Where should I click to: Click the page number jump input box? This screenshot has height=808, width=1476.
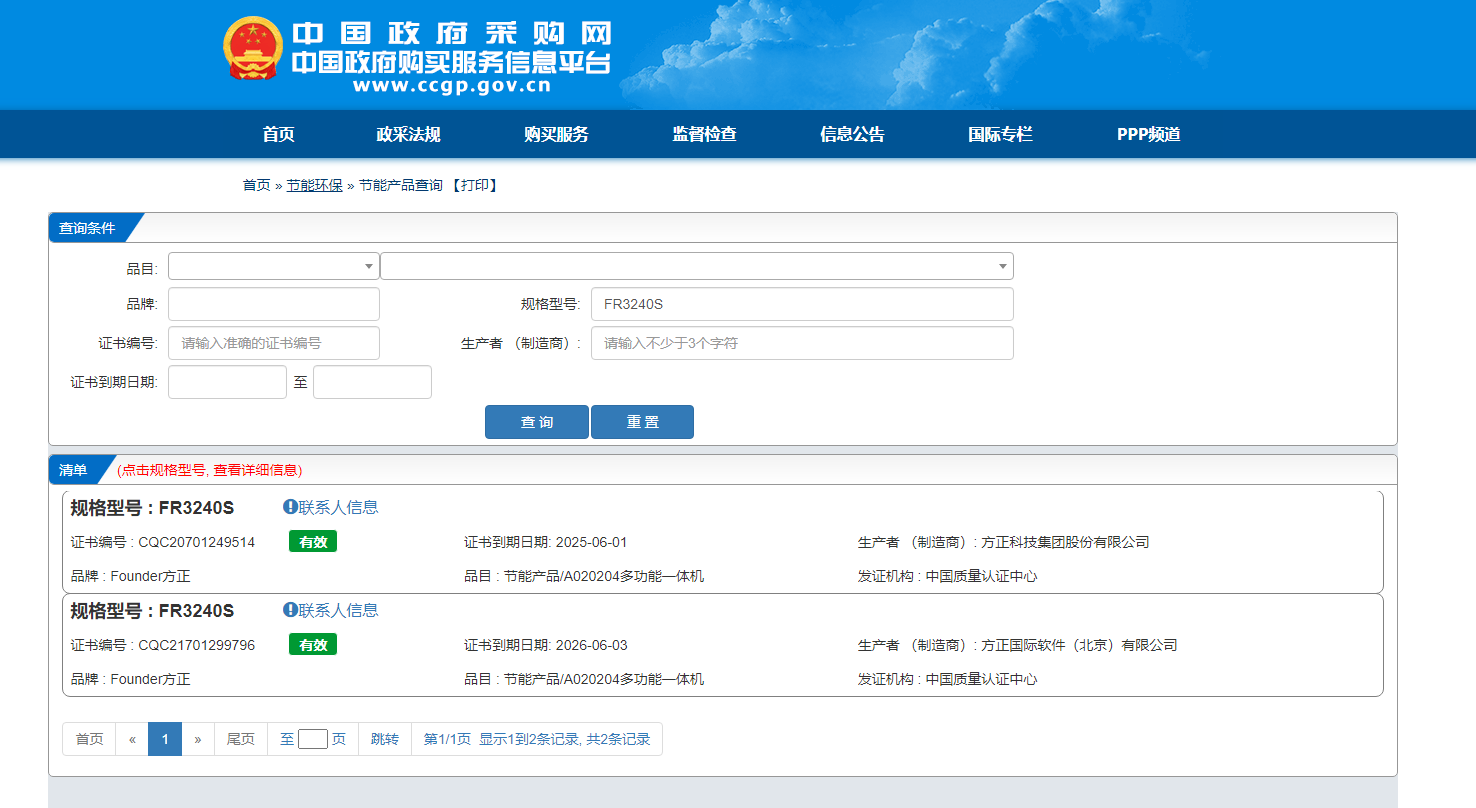(313, 739)
